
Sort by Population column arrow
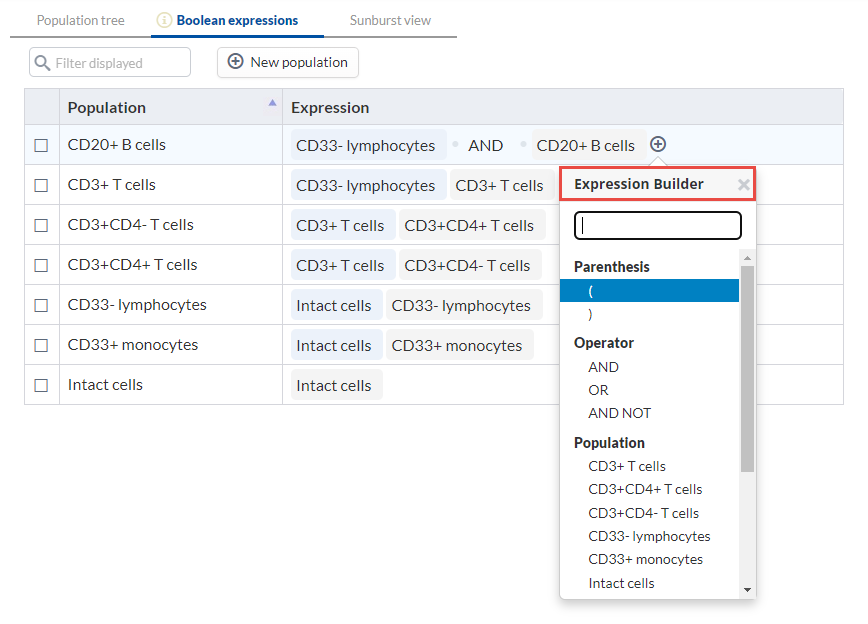point(272,103)
